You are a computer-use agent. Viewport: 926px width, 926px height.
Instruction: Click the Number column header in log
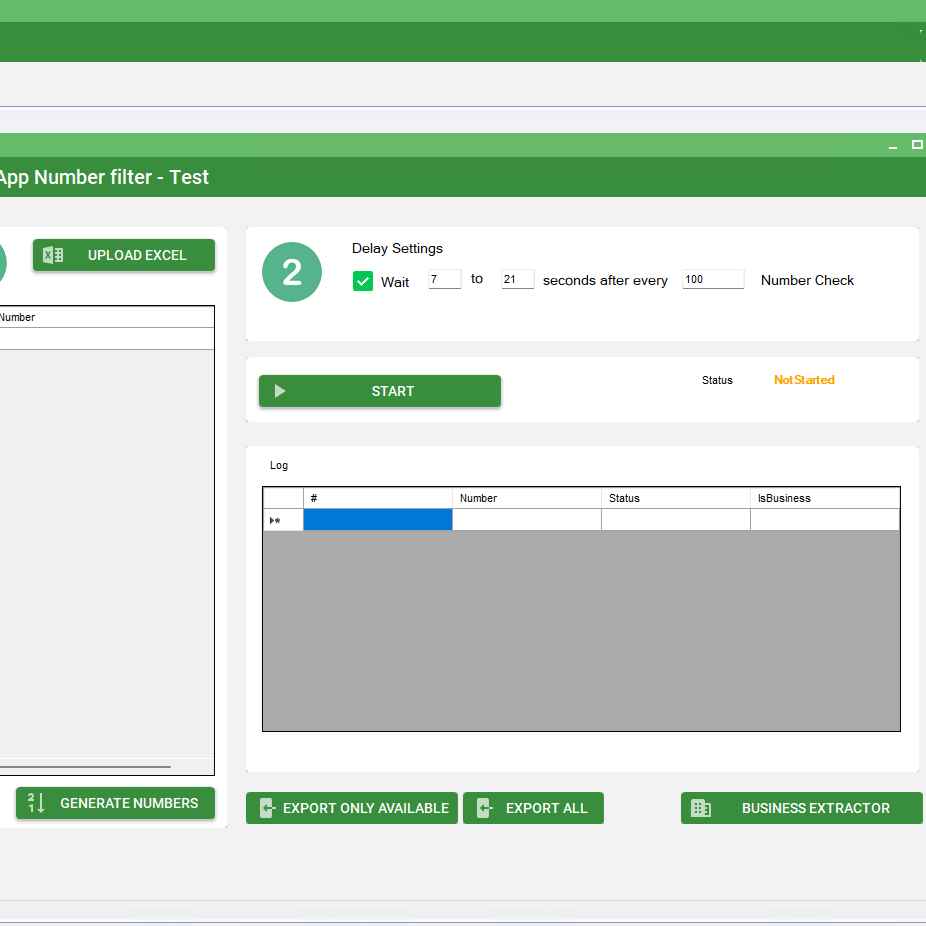525,497
